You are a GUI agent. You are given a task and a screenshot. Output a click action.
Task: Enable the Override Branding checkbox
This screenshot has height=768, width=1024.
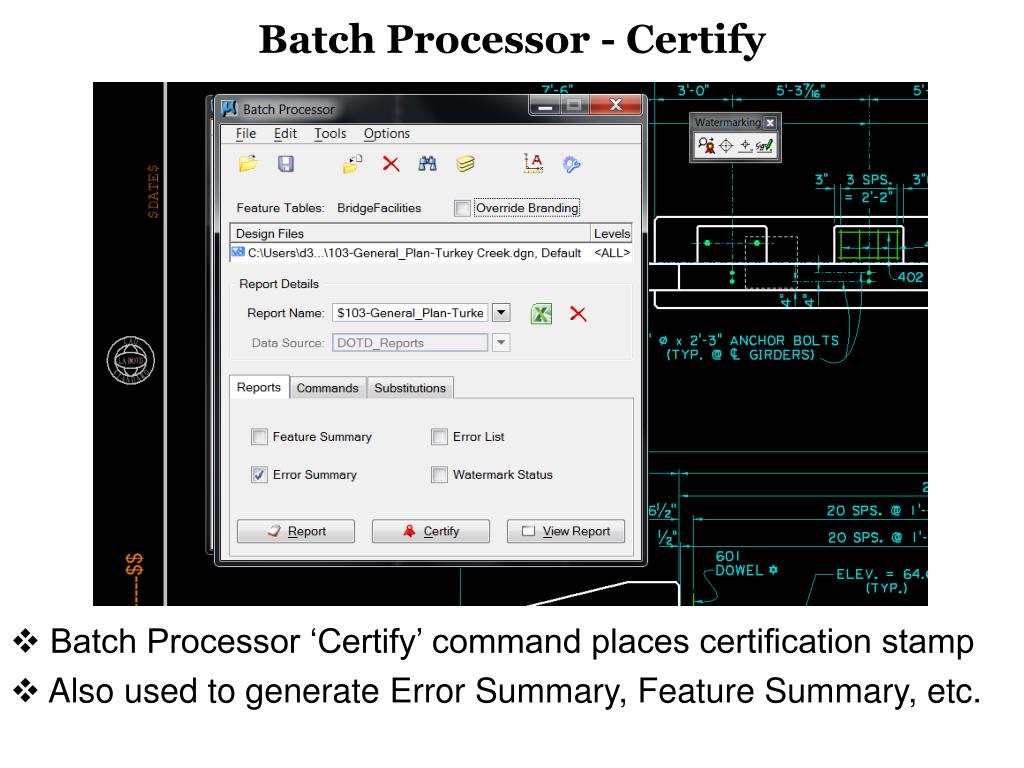pos(462,208)
